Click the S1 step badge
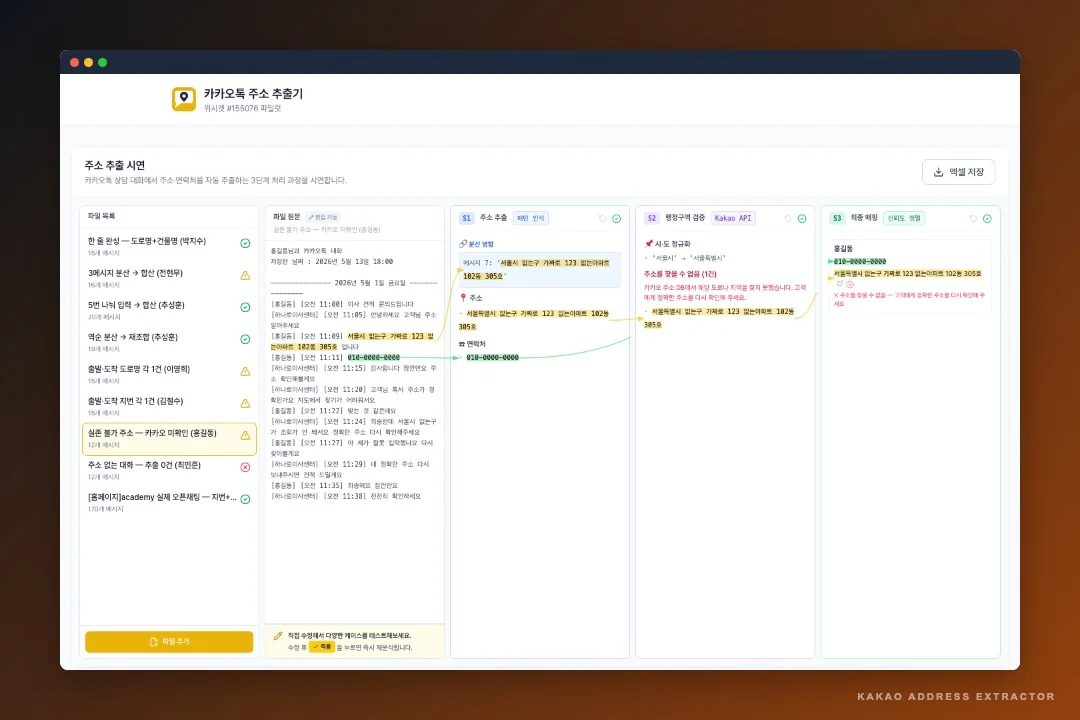1080x720 pixels. point(466,218)
